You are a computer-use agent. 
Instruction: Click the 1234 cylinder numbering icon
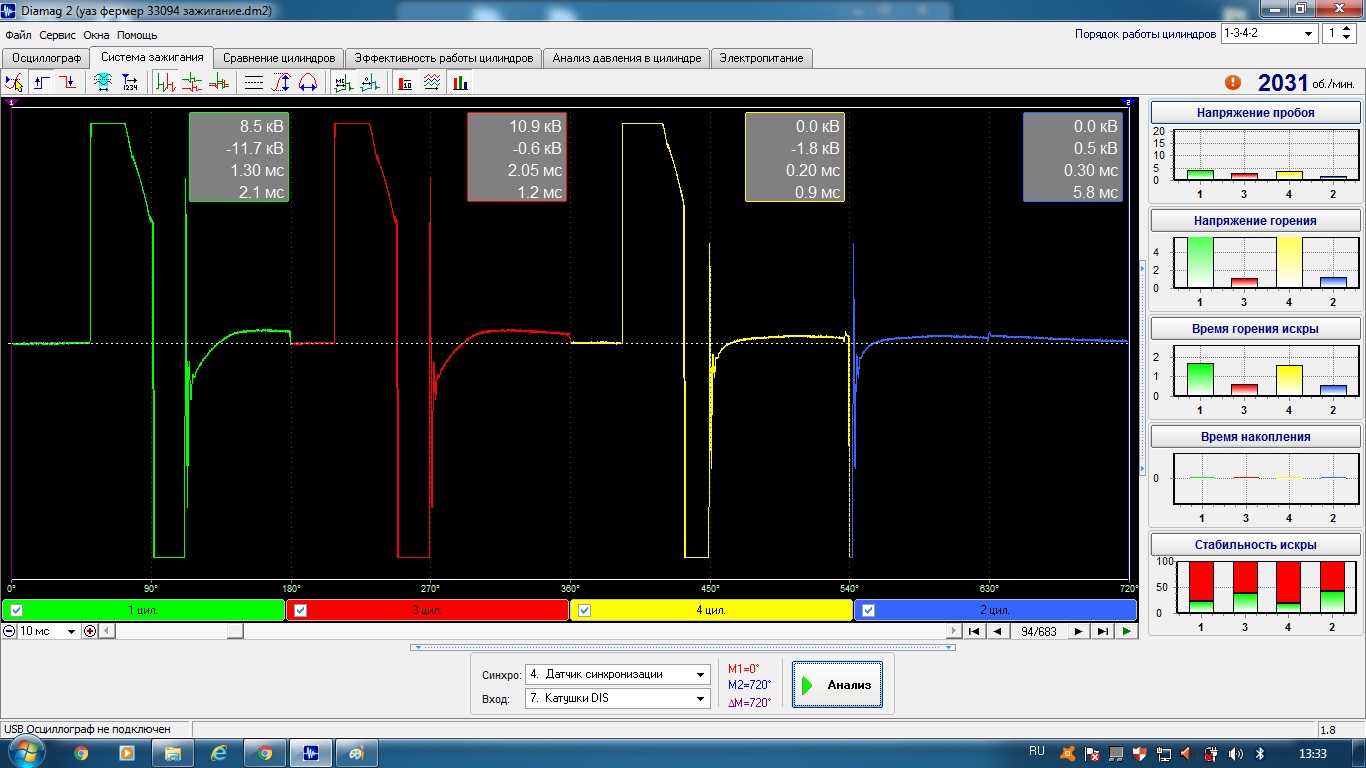(x=130, y=83)
